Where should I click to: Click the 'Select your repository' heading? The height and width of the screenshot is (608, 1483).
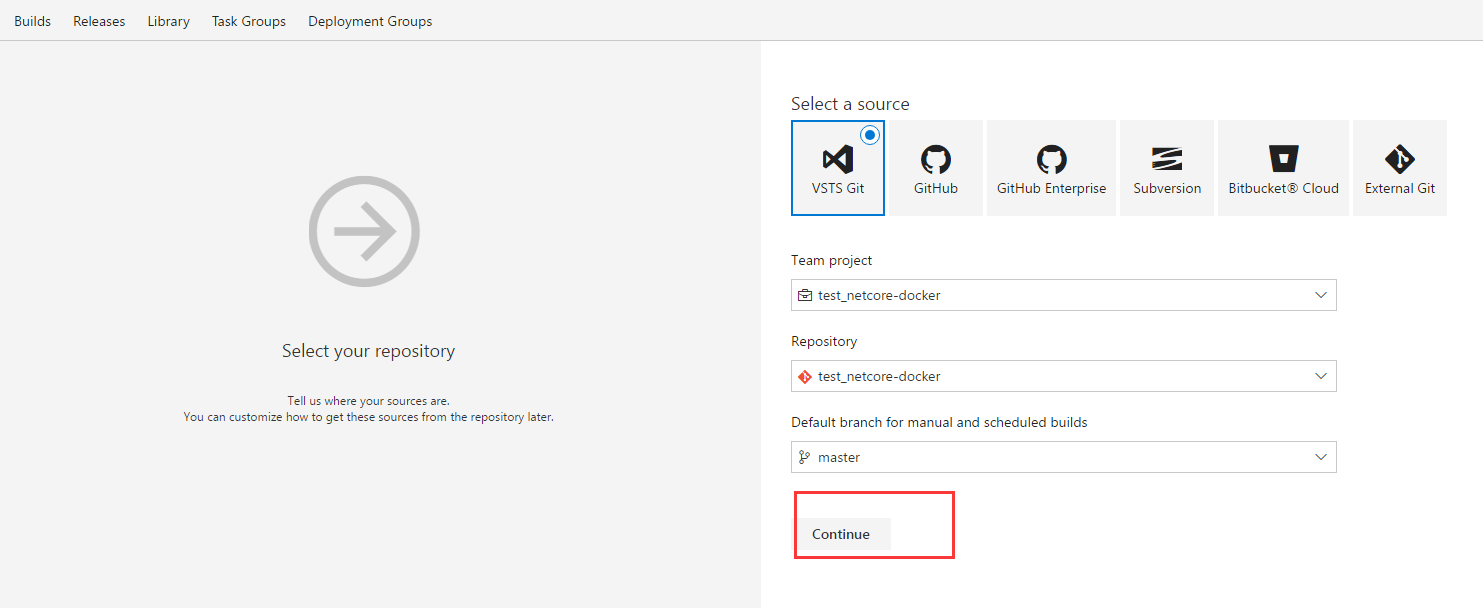point(368,351)
